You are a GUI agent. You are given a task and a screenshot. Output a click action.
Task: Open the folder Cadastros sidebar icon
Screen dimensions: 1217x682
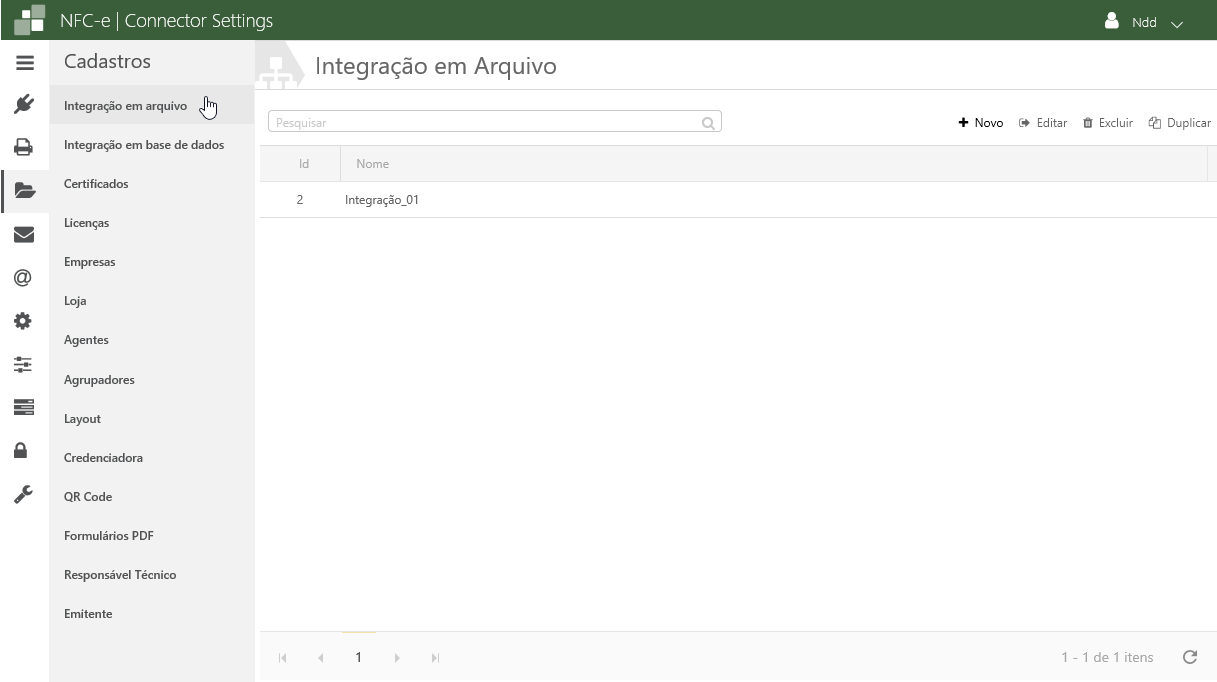click(x=24, y=190)
